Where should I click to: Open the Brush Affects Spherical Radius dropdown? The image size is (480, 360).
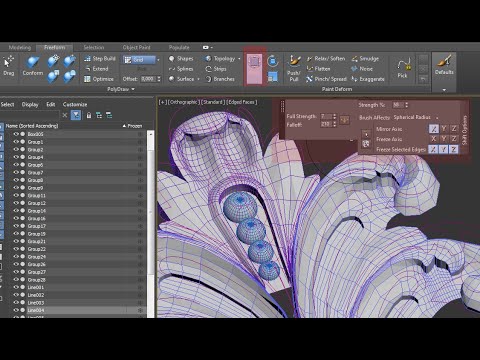(x=415, y=117)
